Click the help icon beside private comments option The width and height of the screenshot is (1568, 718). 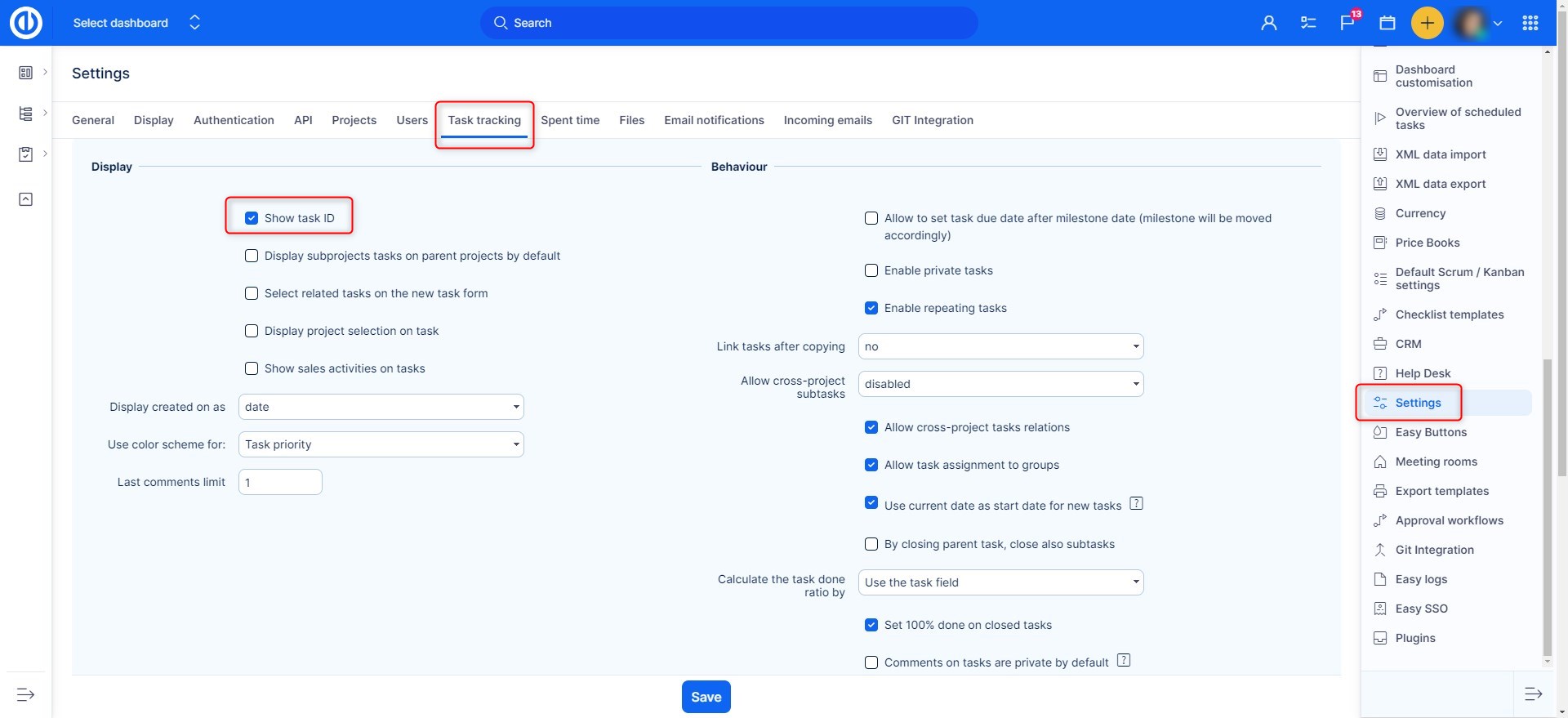1124,660
